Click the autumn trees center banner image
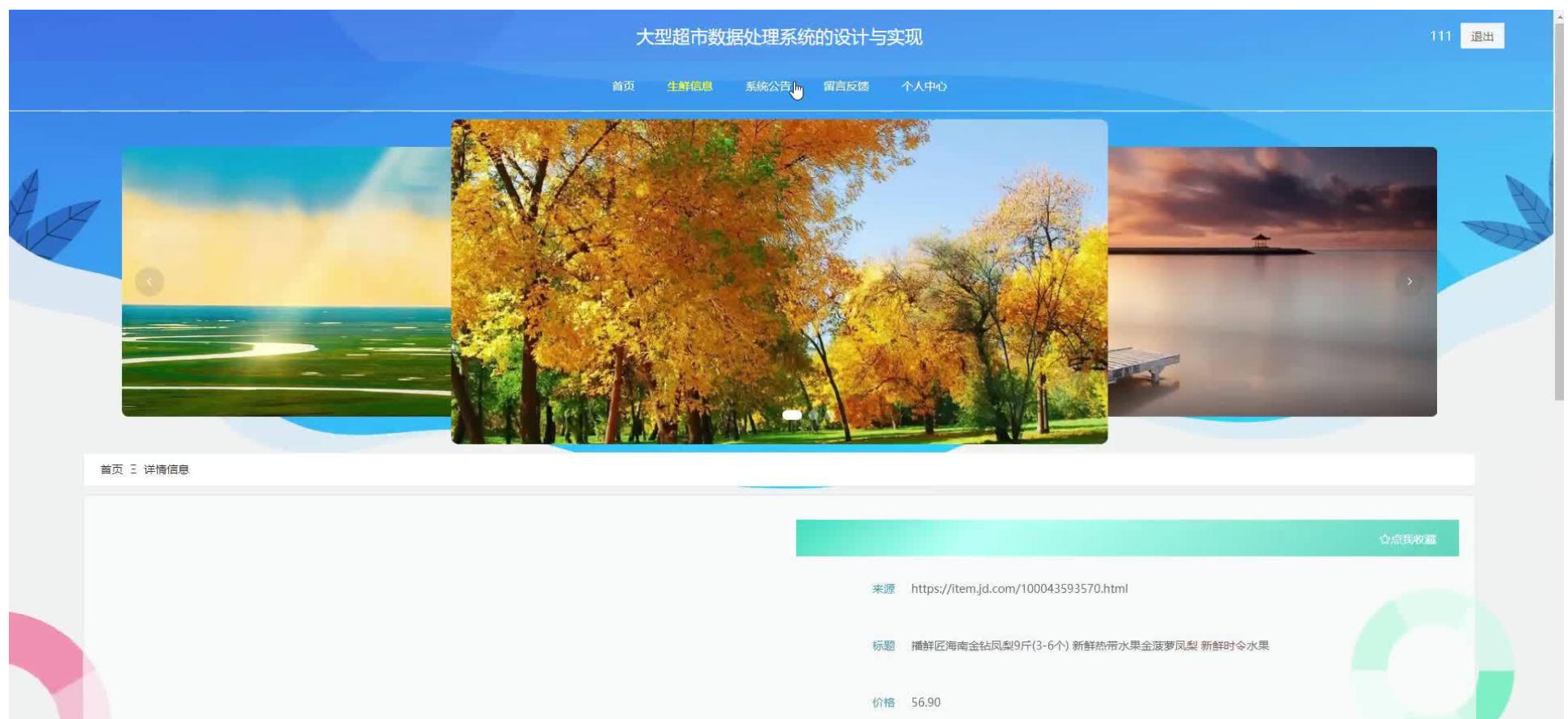 click(779, 281)
